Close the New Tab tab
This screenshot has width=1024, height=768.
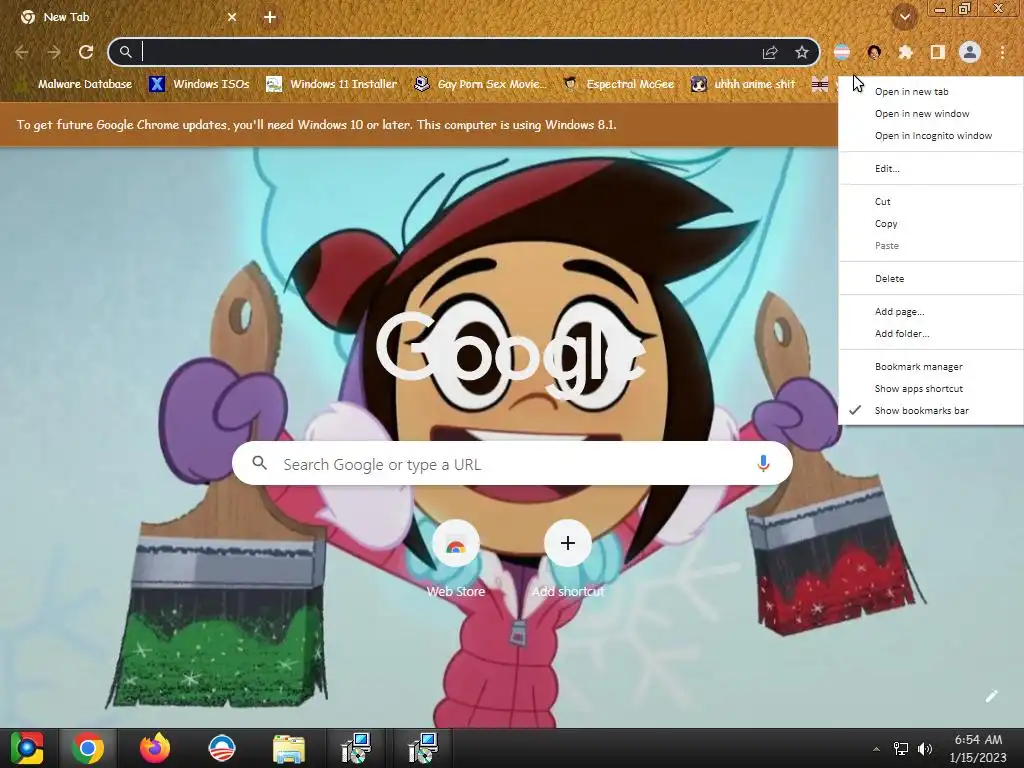pos(232,17)
